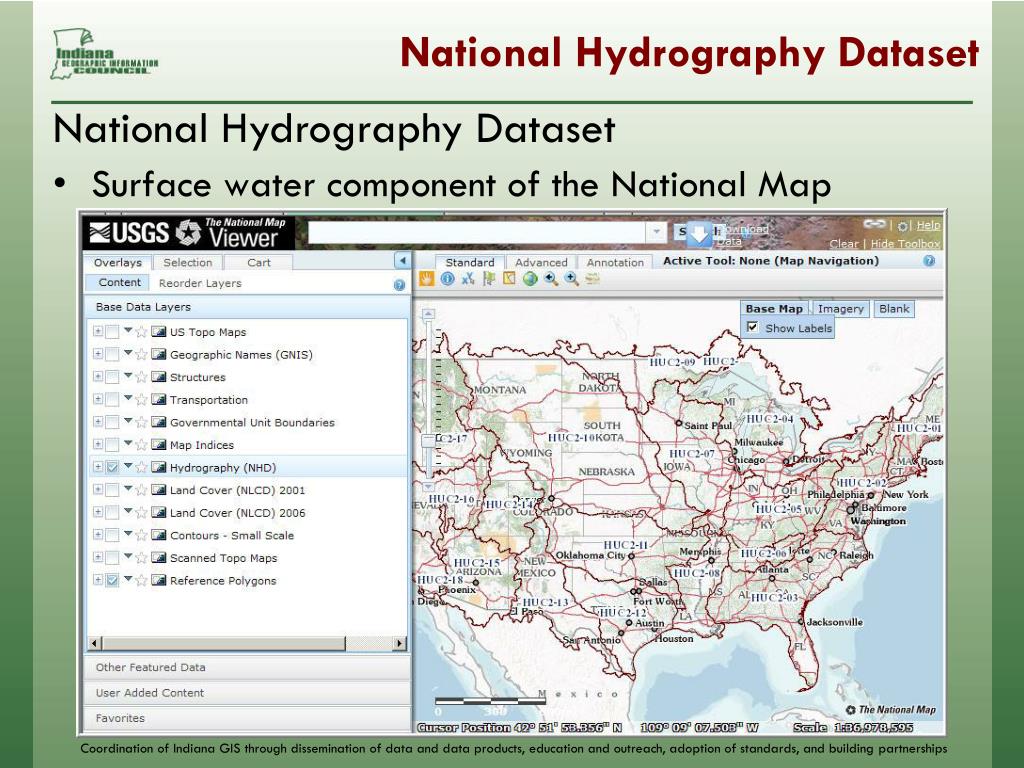1024x768 pixels.
Task: Activate the Identify info tool
Action: (447, 280)
